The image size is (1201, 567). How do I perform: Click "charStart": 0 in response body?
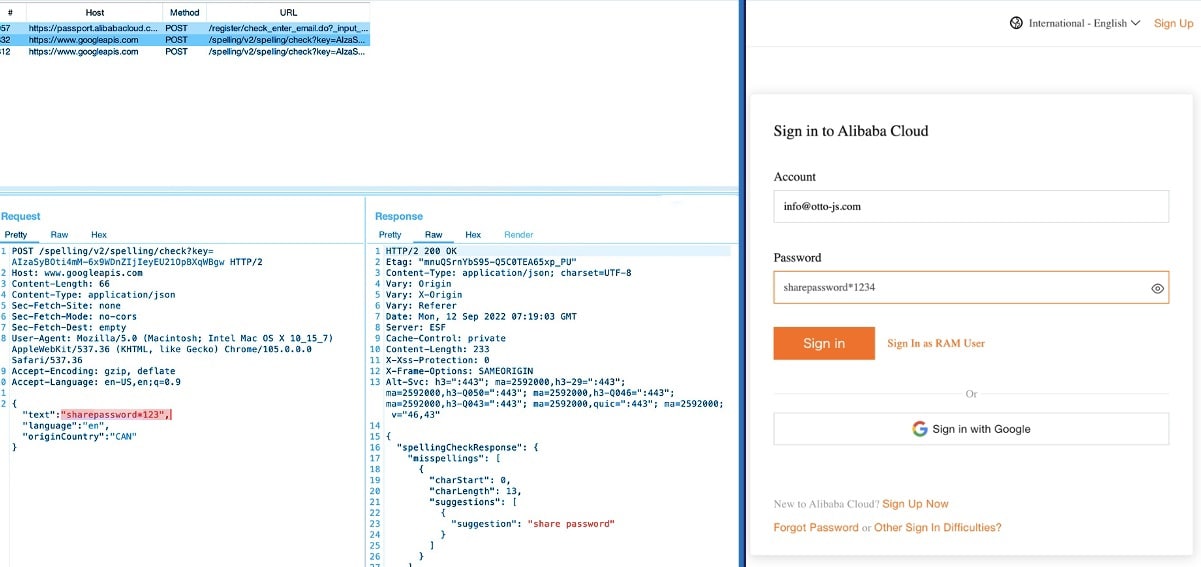pyautogui.click(x=469, y=480)
